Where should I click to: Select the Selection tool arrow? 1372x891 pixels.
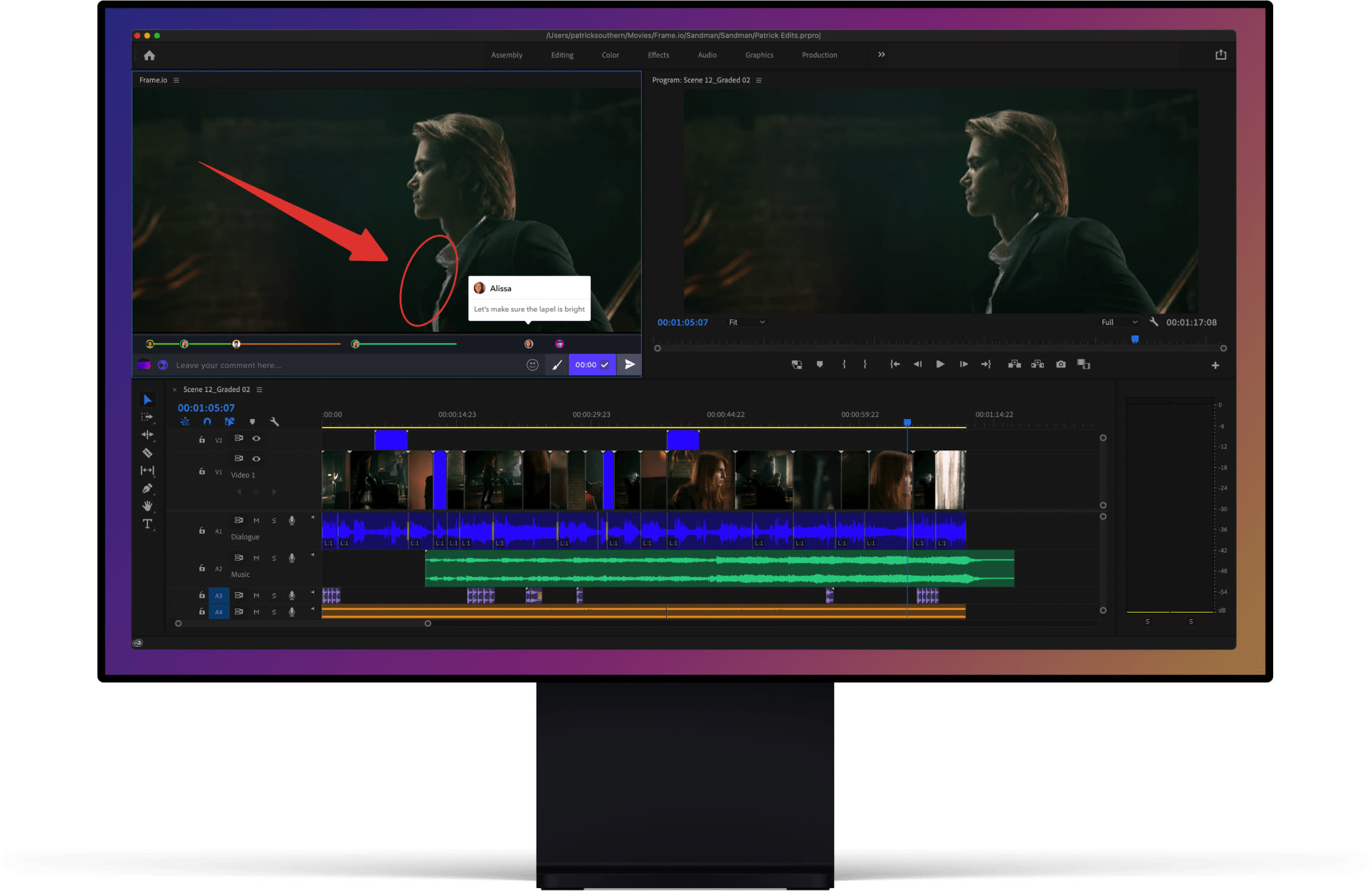(x=147, y=400)
